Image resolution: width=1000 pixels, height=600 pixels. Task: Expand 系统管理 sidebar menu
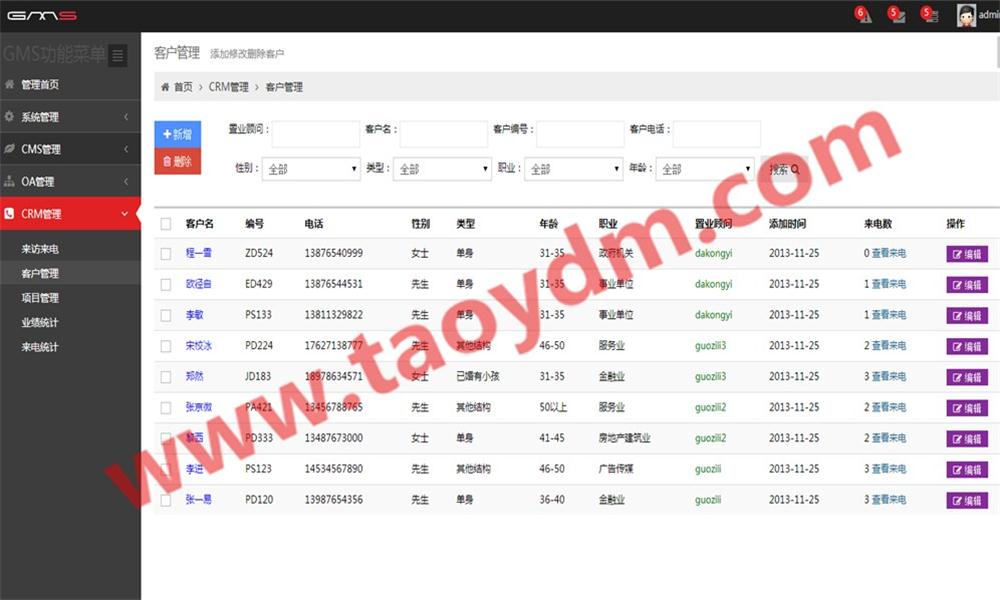click(x=70, y=117)
